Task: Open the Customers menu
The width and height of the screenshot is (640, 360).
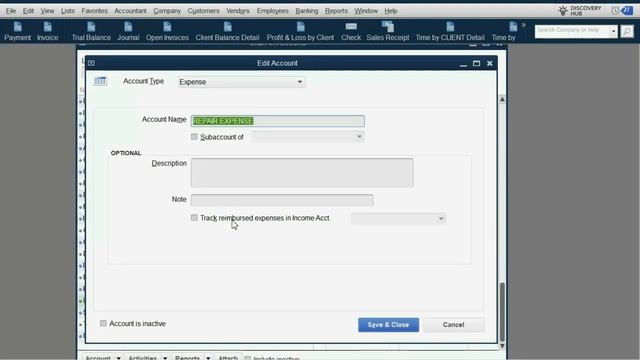Action: [x=203, y=11]
